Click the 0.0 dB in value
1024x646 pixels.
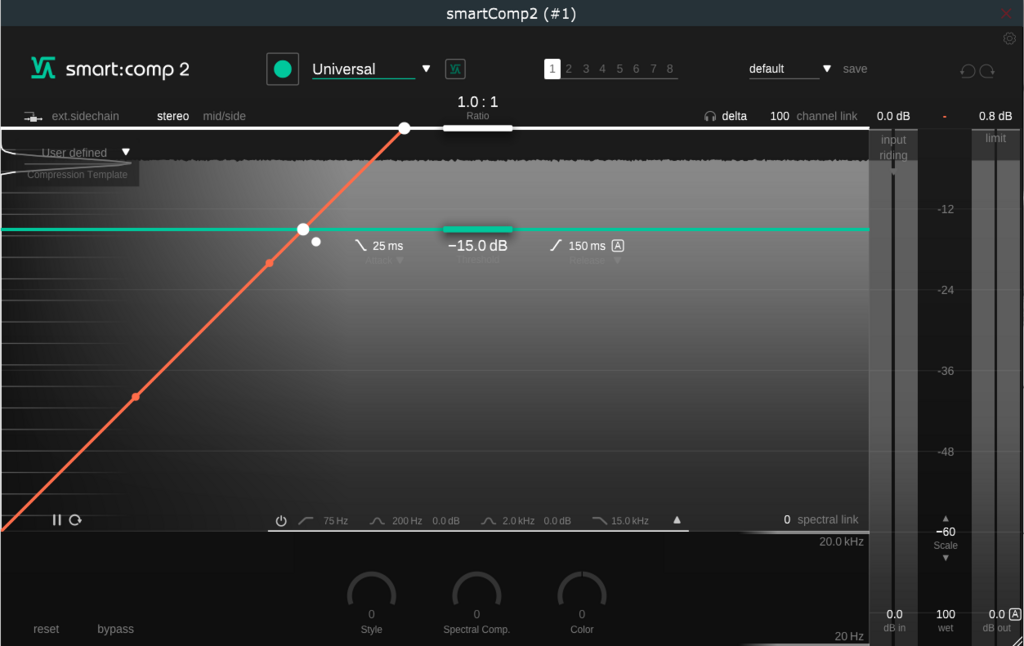(x=894, y=614)
